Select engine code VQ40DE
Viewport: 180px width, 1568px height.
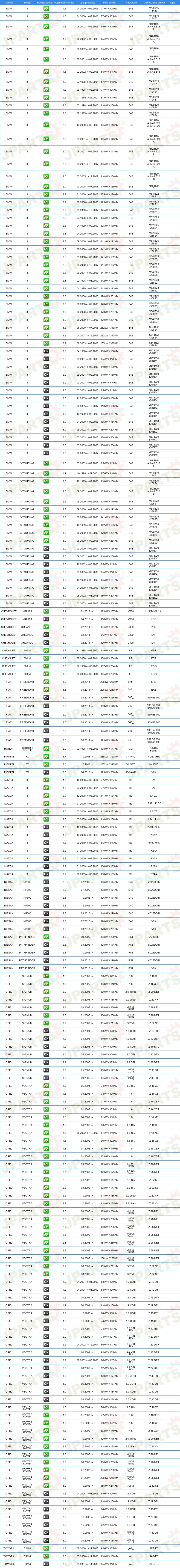coord(154,937)
